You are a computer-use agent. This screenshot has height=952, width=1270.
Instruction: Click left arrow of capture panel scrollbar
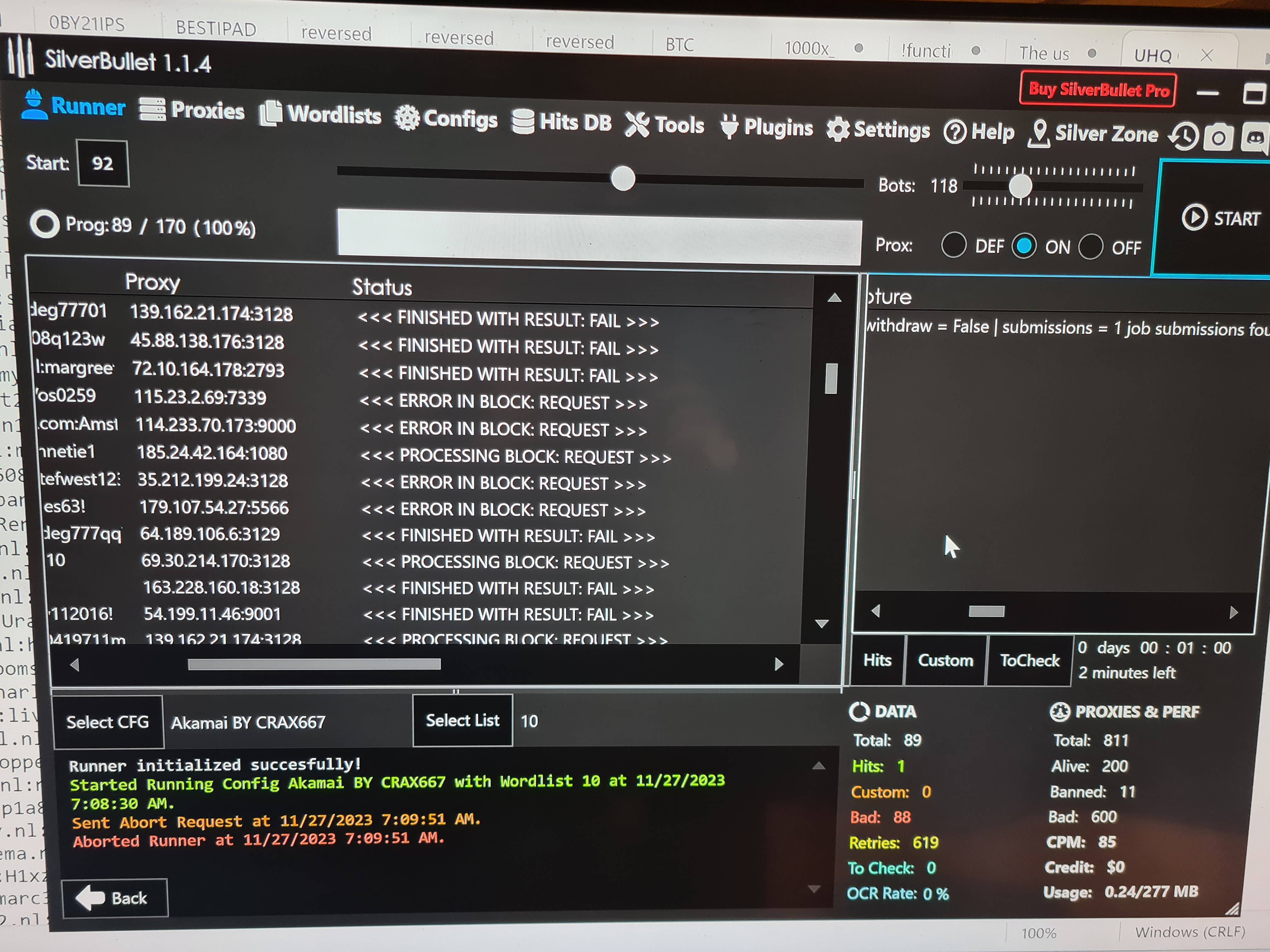(x=875, y=610)
